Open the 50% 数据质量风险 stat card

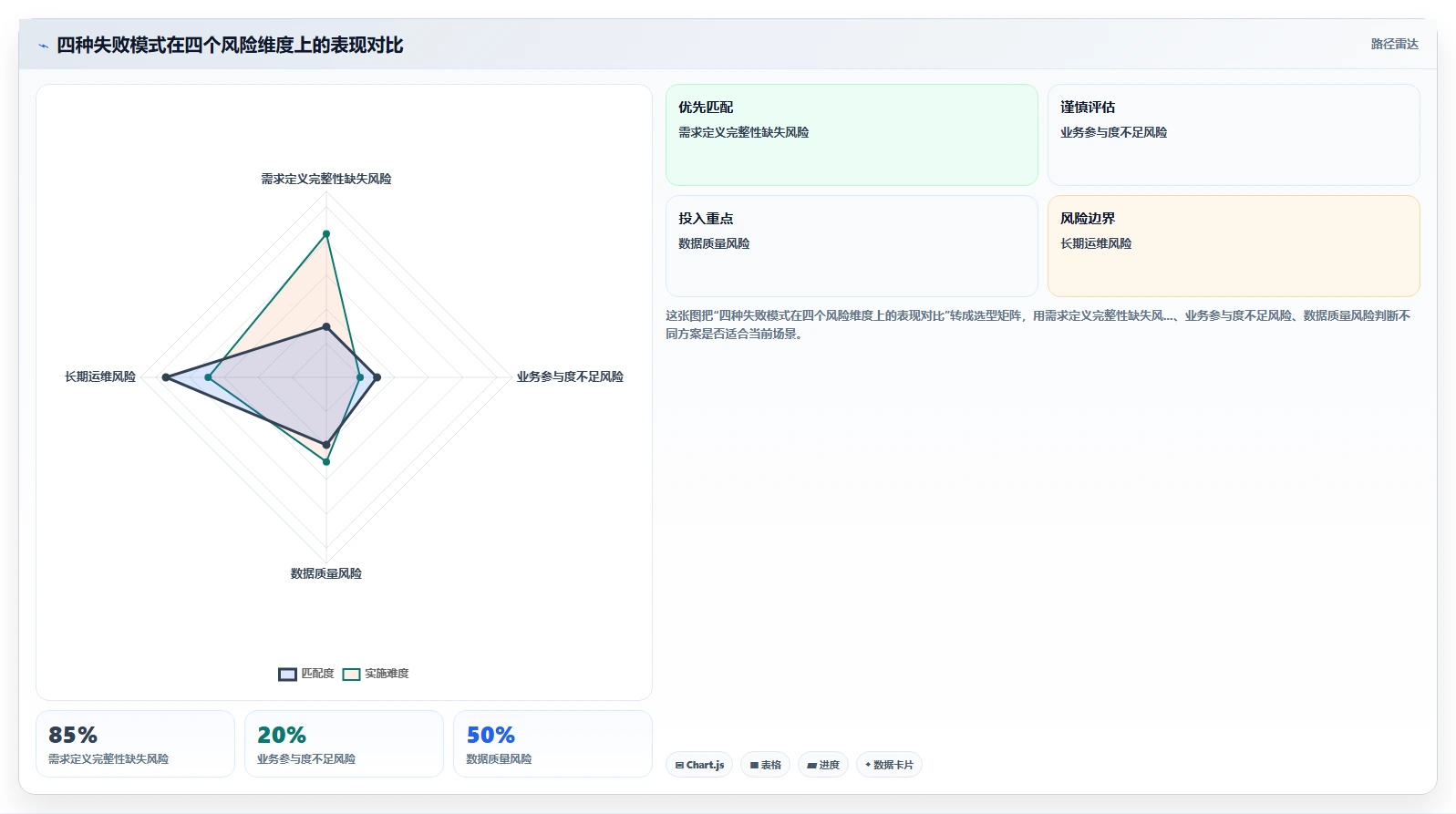(552, 744)
